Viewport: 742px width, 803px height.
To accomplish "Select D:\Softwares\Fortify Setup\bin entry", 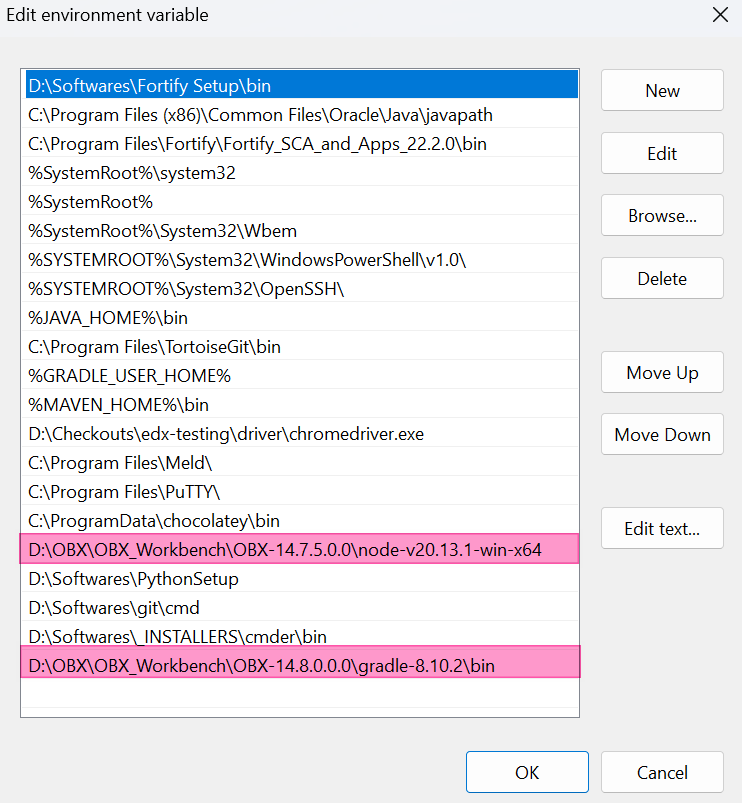I will pos(302,85).
